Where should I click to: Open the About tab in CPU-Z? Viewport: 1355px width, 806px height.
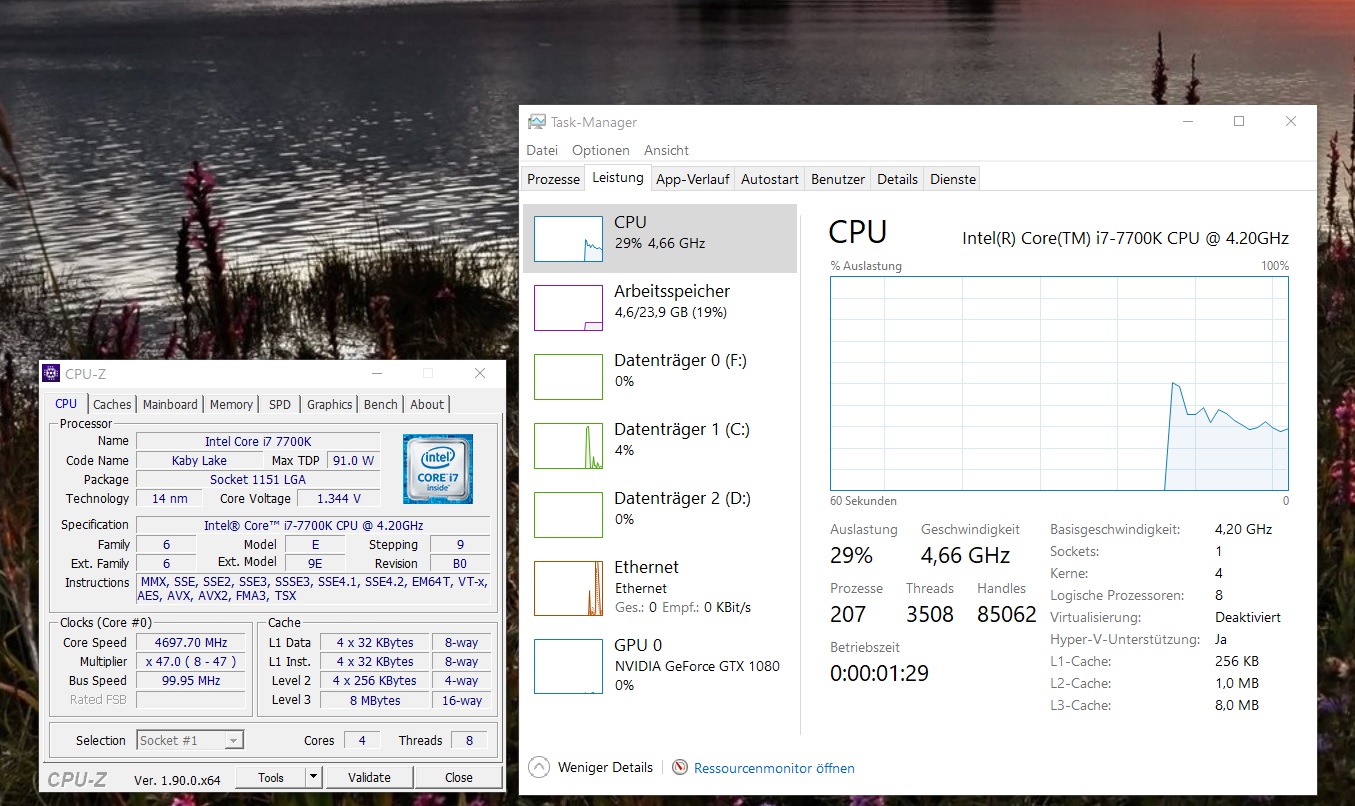[x=427, y=404]
